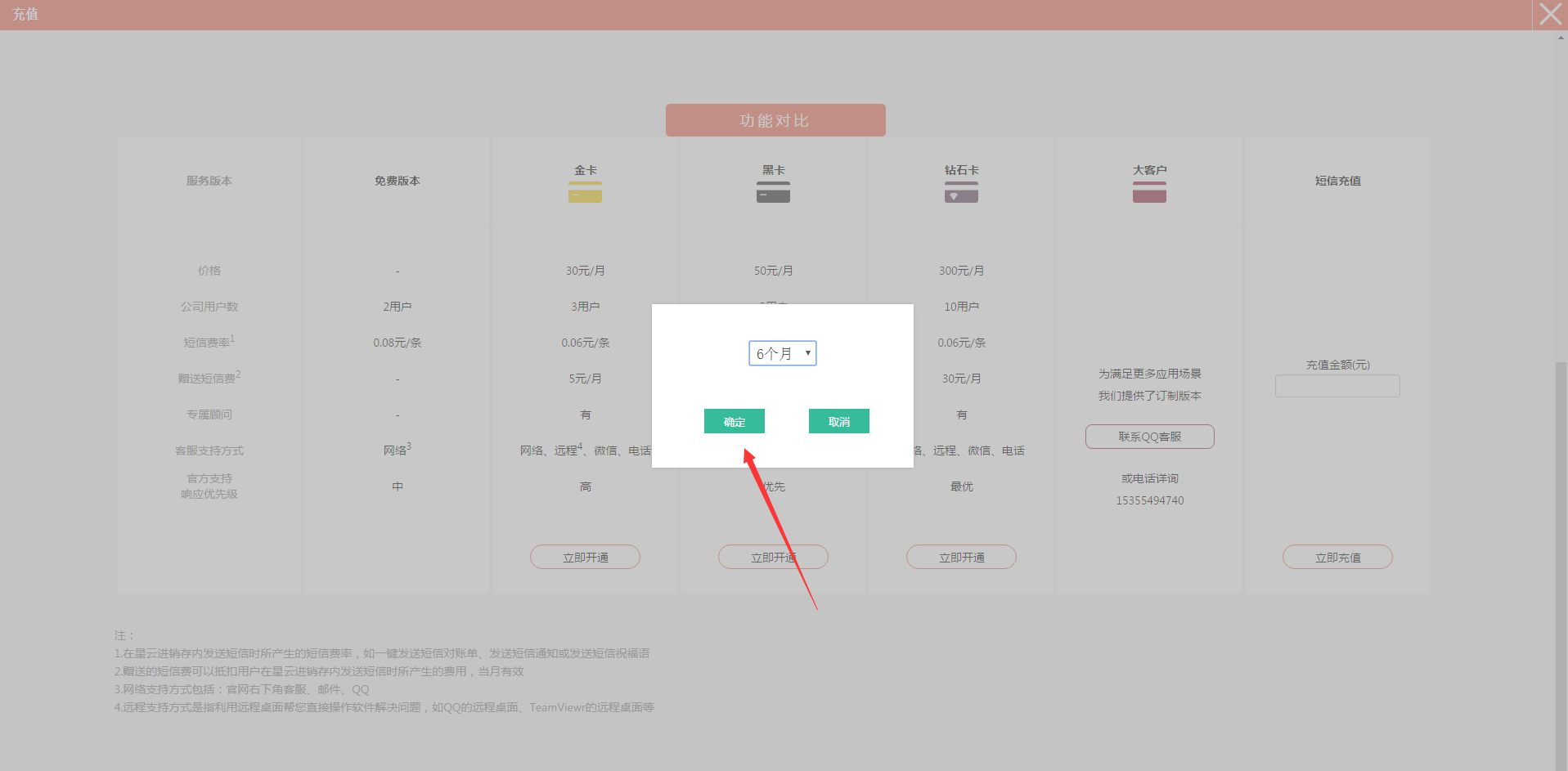Click the black card (黑卡) icon

(773, 193)
